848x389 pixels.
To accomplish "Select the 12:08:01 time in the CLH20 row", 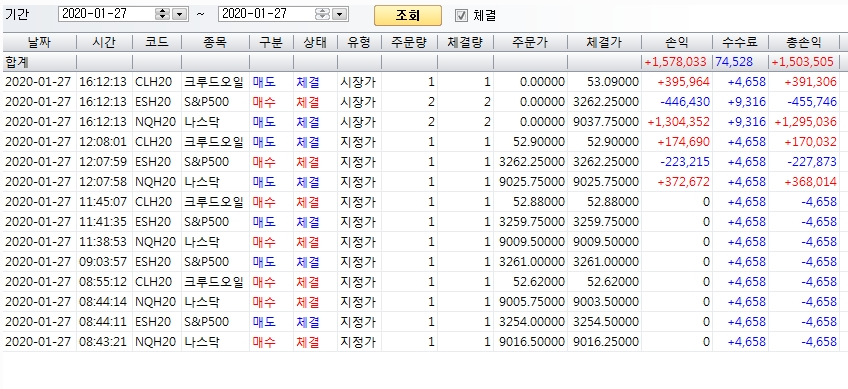I will point(103,142).
